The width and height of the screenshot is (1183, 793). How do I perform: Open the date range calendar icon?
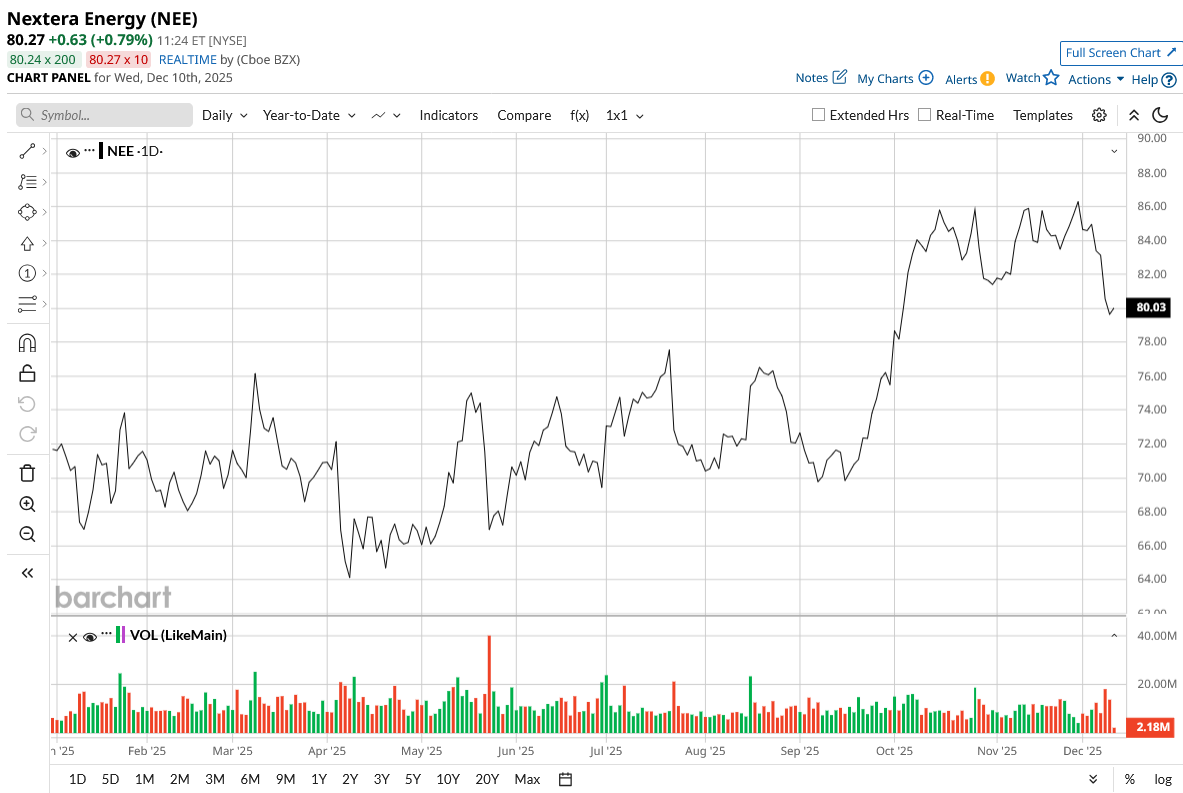565,779
